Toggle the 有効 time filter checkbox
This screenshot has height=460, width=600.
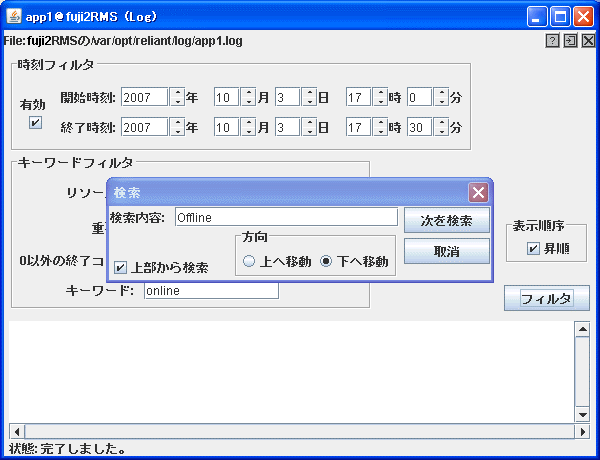(36, 122)
